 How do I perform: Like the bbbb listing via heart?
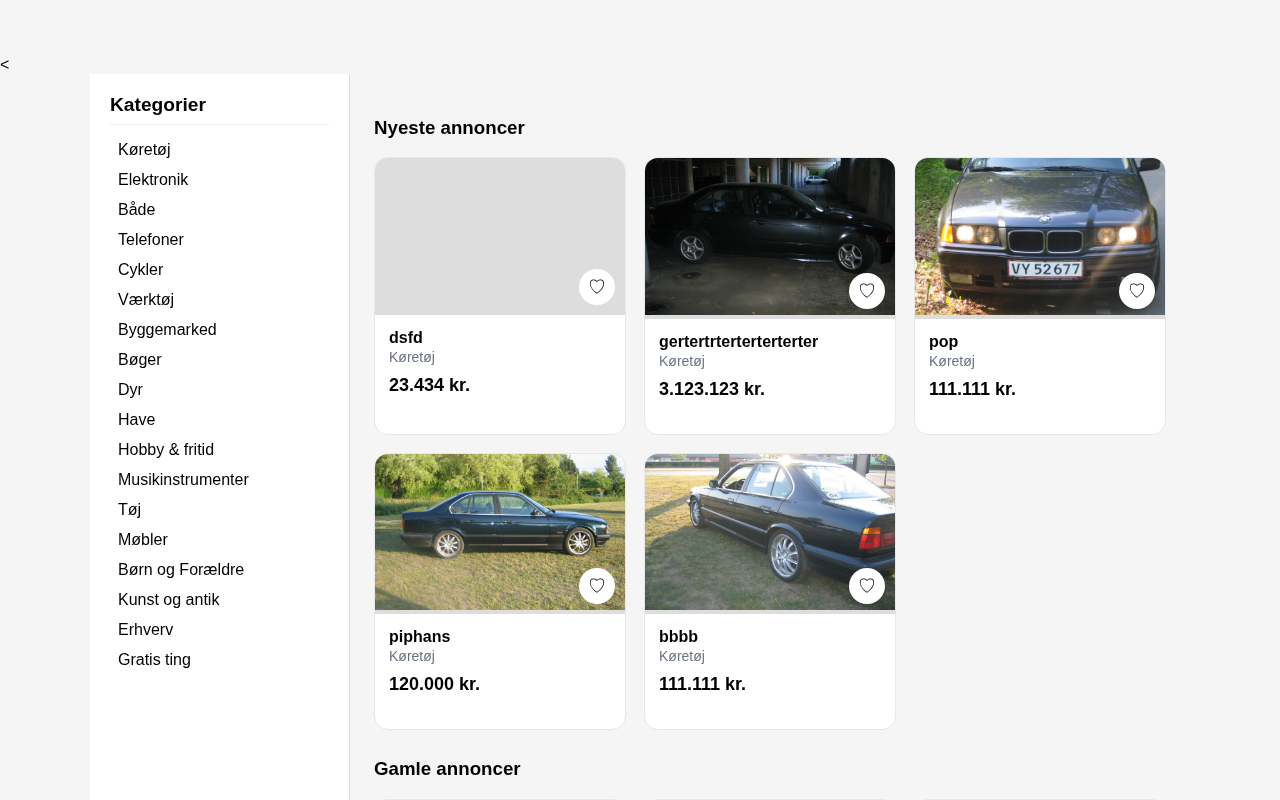coord(867,586)
